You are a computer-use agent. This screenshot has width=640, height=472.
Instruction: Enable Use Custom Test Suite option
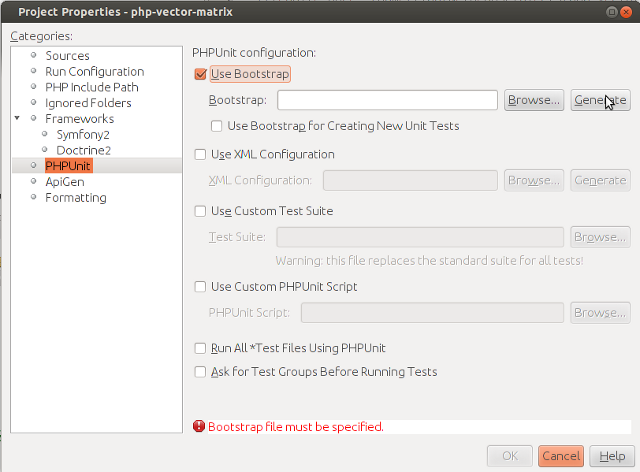click(200, 211)
